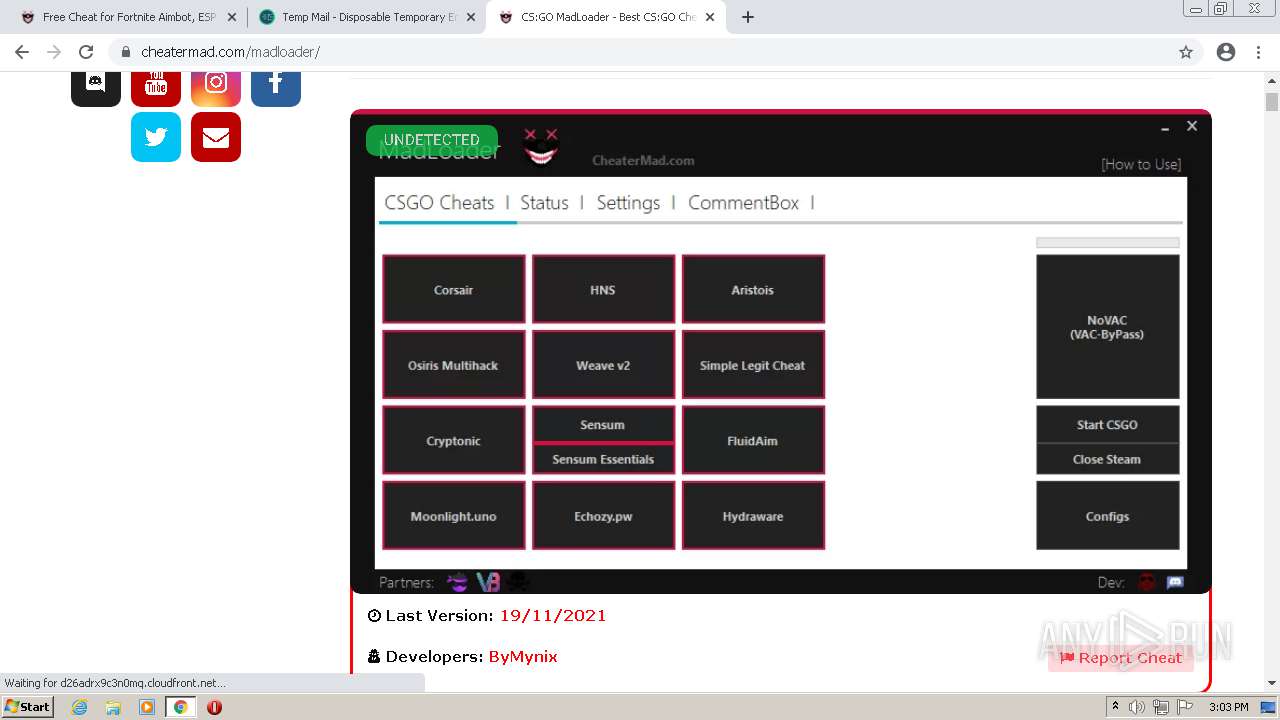Click the black skull partner icon
1280x720 pixels.
click(519, 582)
